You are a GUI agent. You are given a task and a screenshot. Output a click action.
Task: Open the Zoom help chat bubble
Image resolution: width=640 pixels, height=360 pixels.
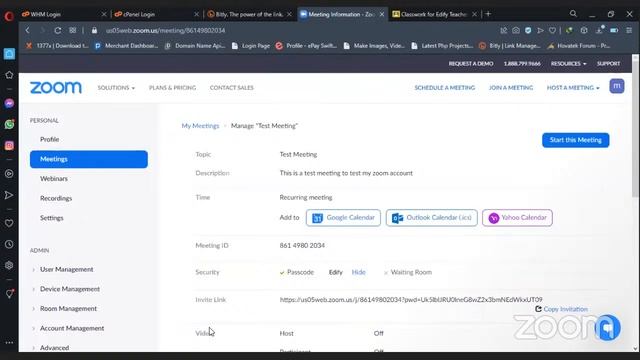tap(607, 328)
